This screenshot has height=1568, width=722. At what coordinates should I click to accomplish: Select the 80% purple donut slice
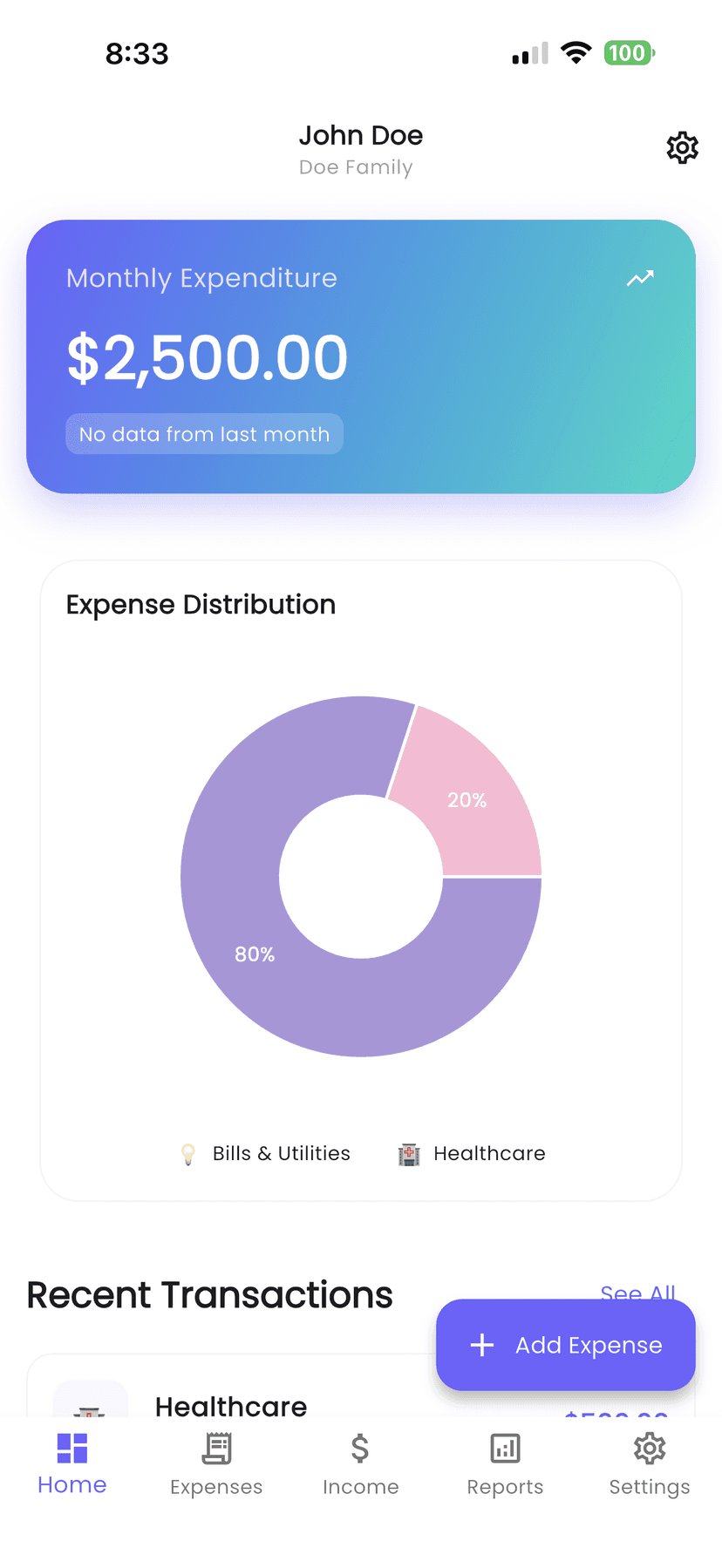click(x=253, y=954)
